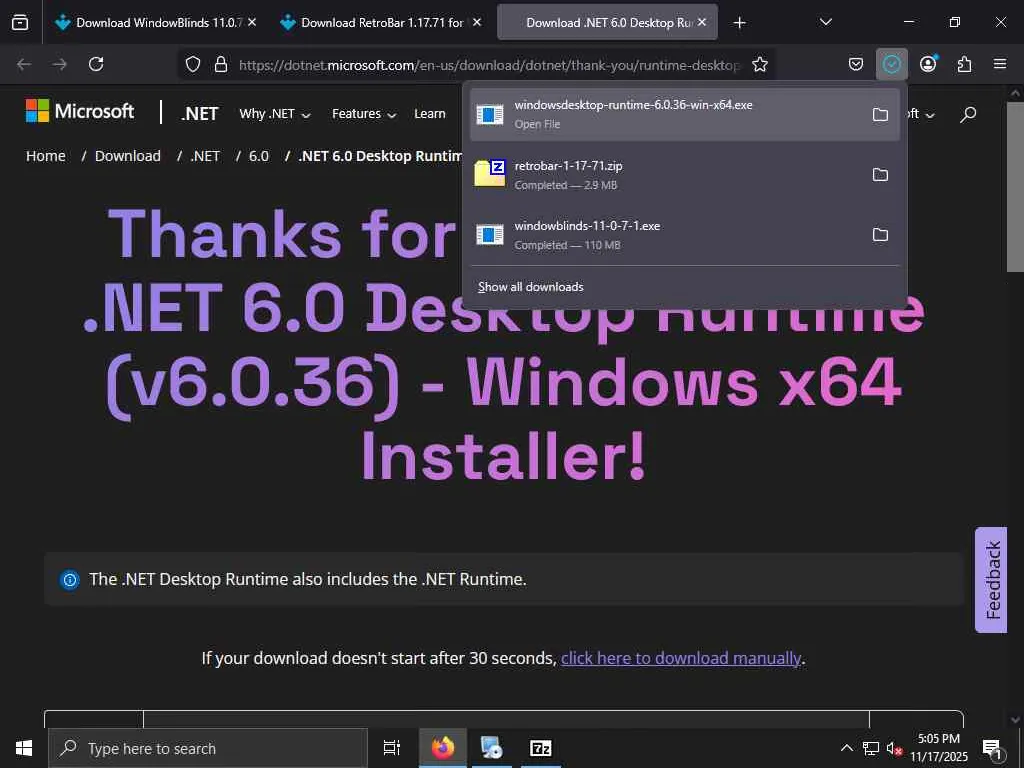Close the WindowBlinds tab
Viewport: 1024px width, 768px height.
tap(252, 22)
